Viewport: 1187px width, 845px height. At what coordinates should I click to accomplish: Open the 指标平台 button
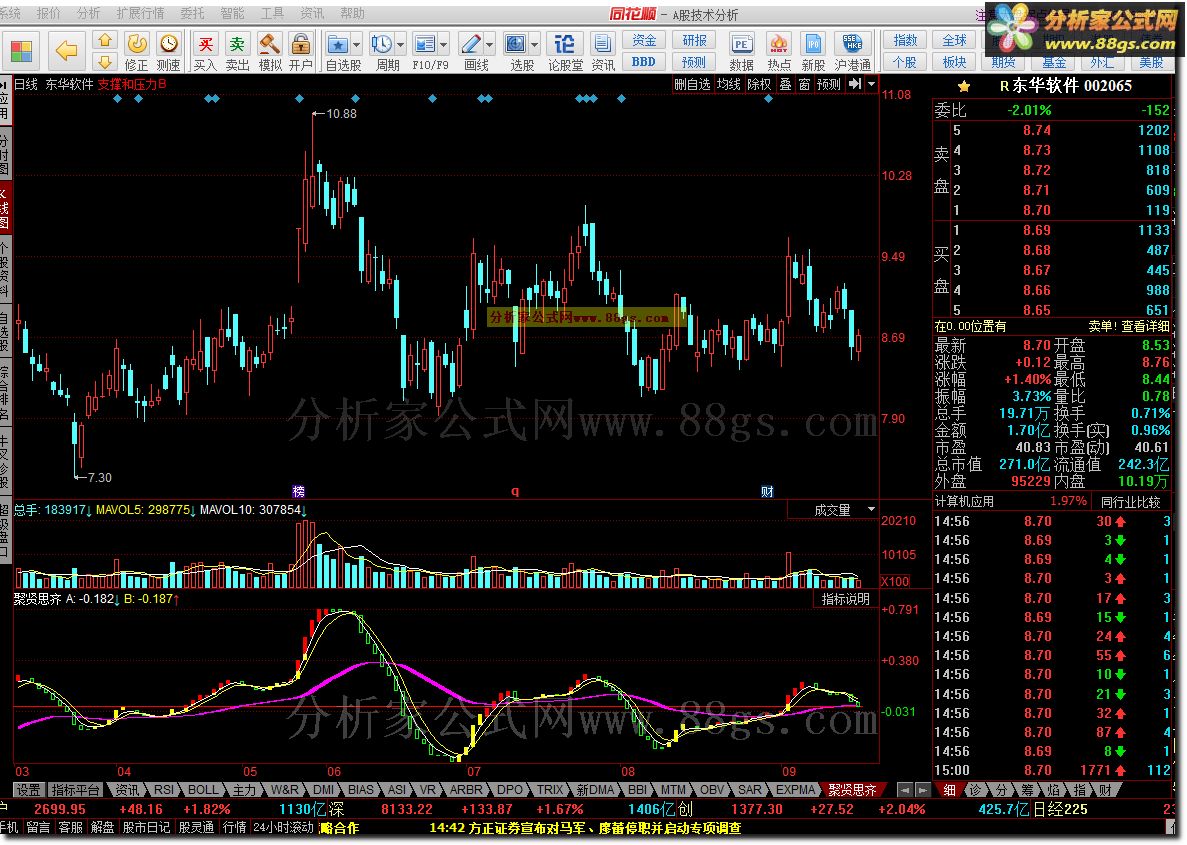(x=76, y=790)
